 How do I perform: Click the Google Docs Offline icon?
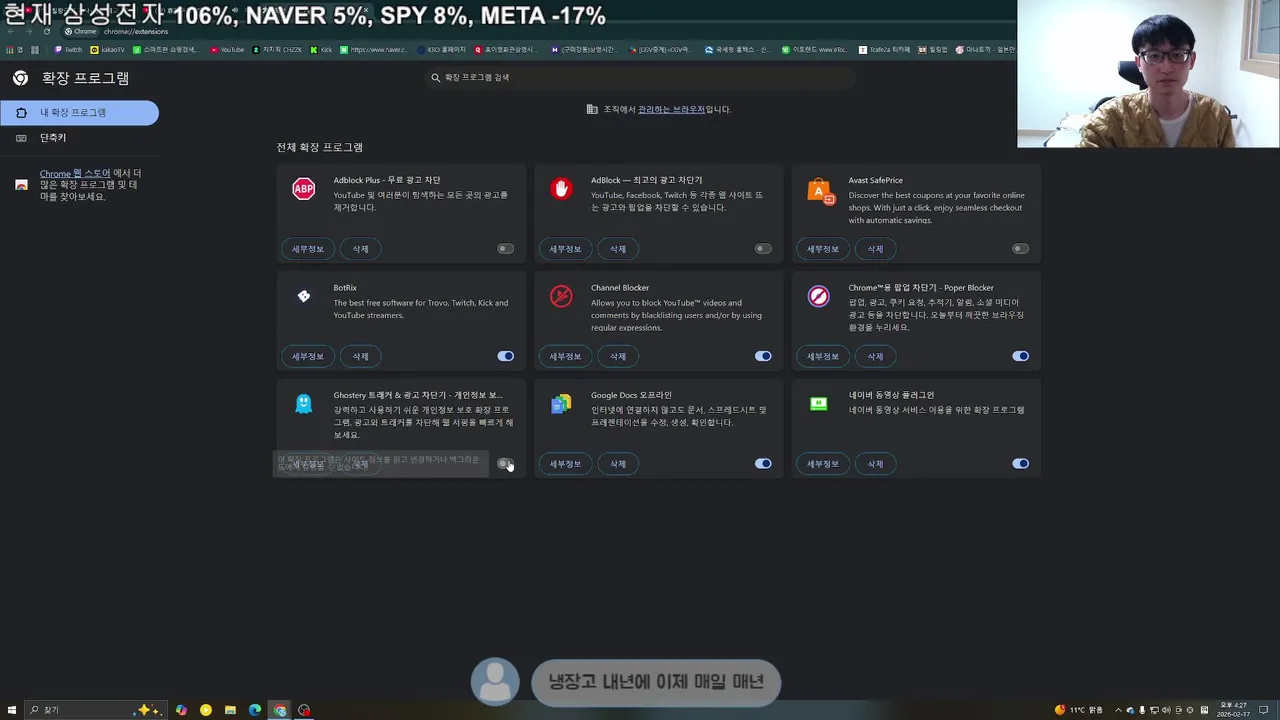coord(561,403)
